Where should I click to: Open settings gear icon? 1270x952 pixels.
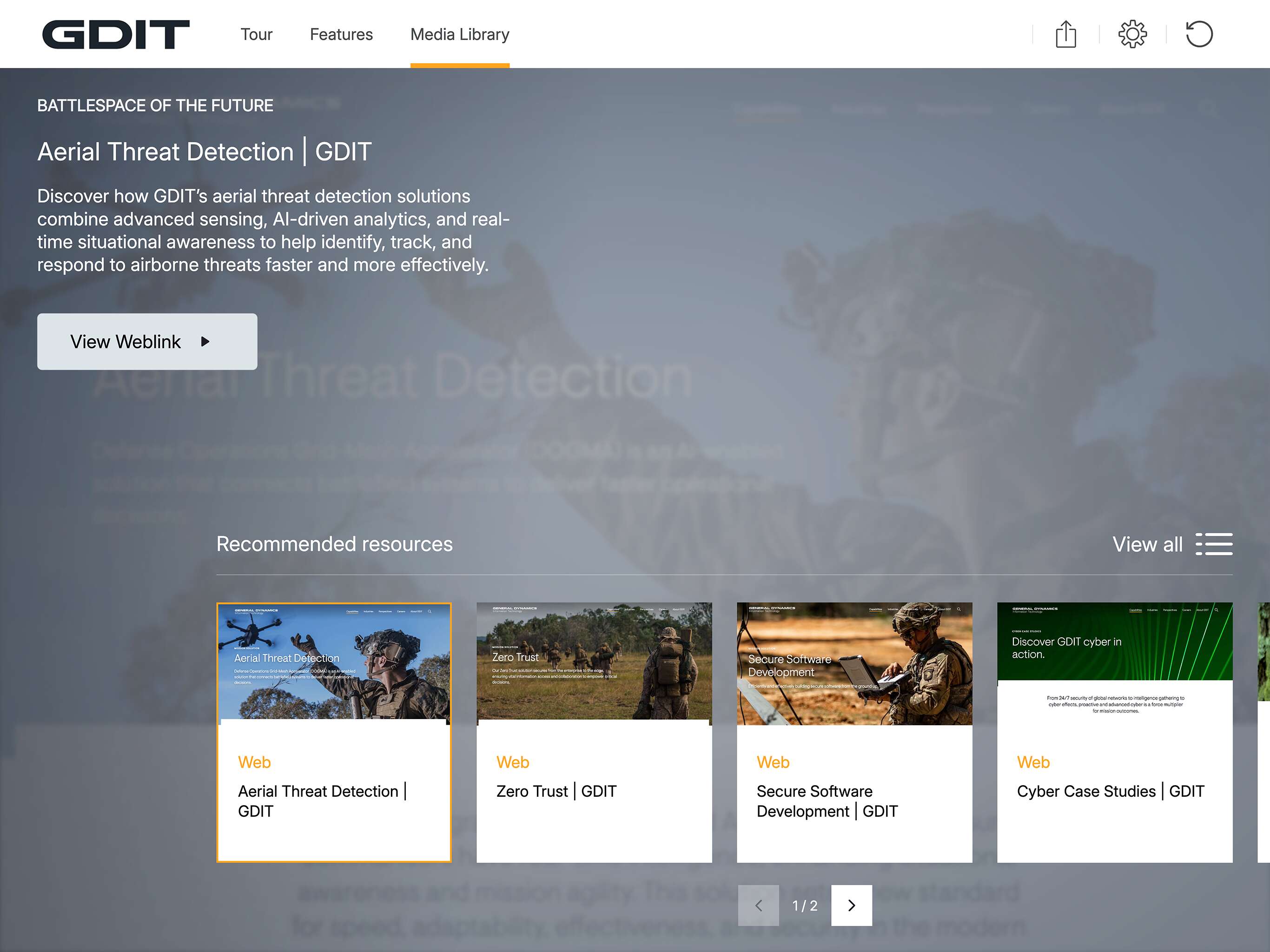pos(1132,34)
